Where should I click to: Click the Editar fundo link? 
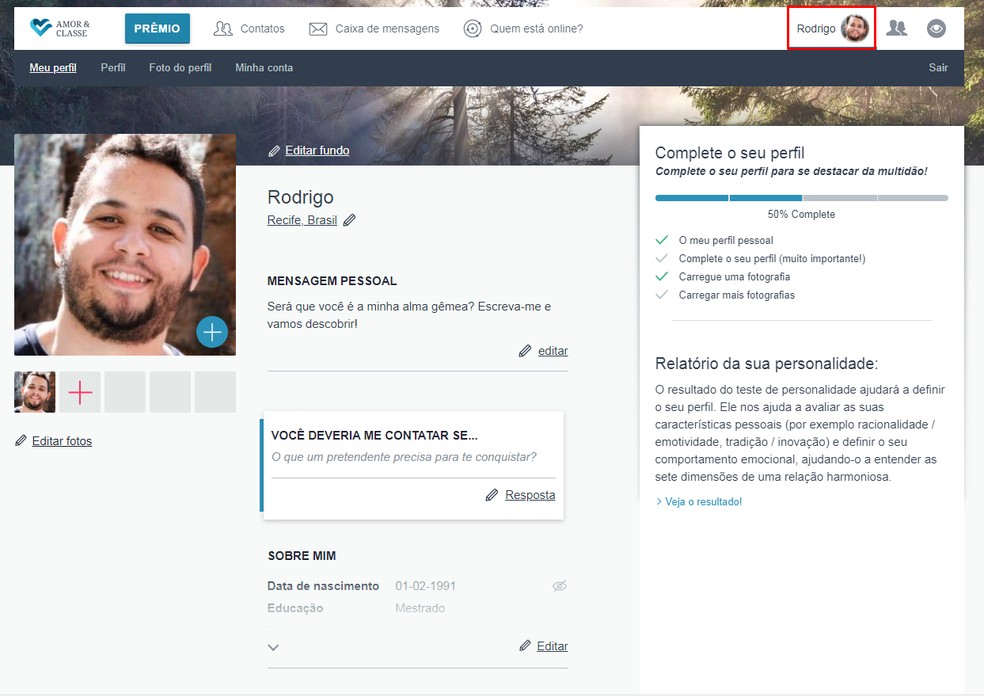point(317,151)
